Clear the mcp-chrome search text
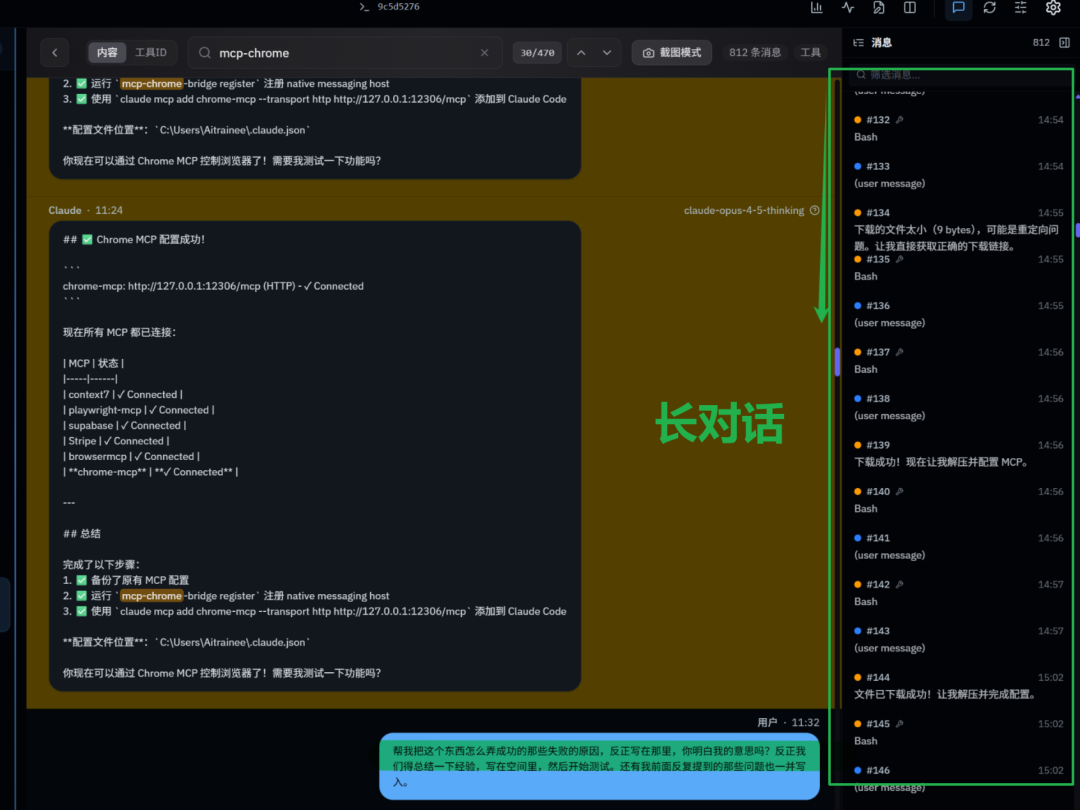The height and width of the screenshot is (810, 1080). click(x=485, y=53)
